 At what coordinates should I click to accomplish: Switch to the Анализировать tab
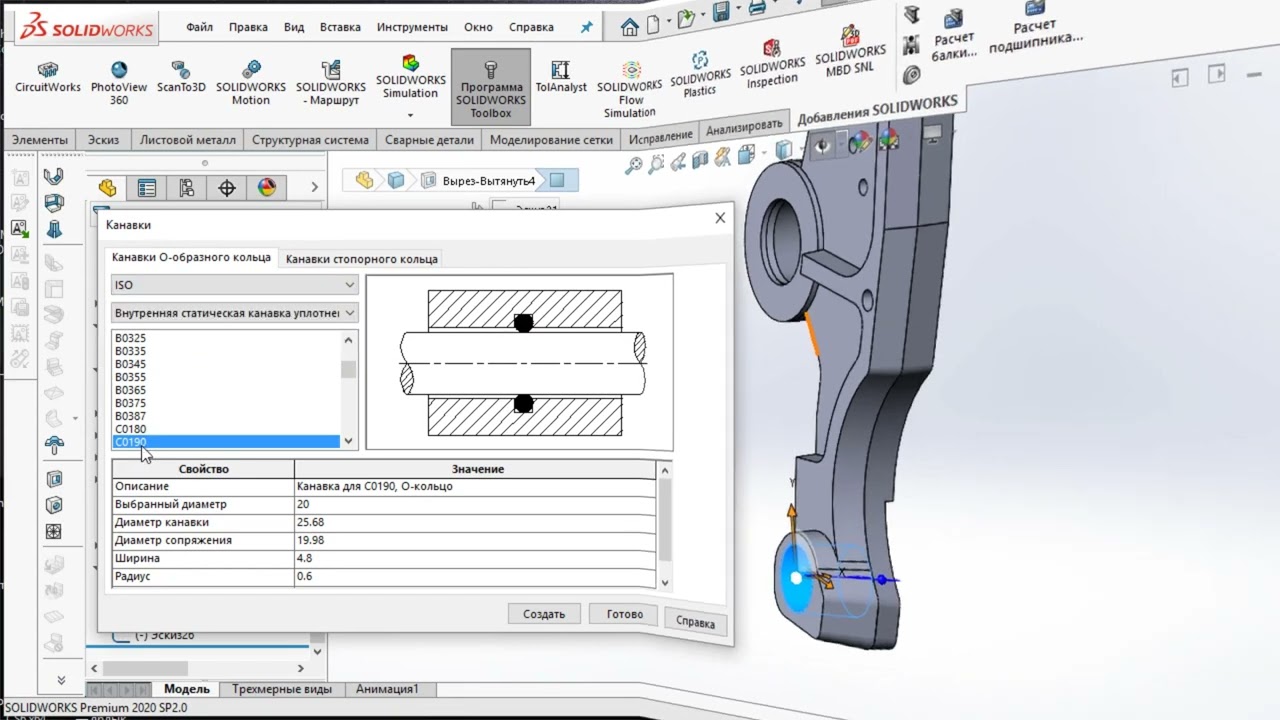744,128
